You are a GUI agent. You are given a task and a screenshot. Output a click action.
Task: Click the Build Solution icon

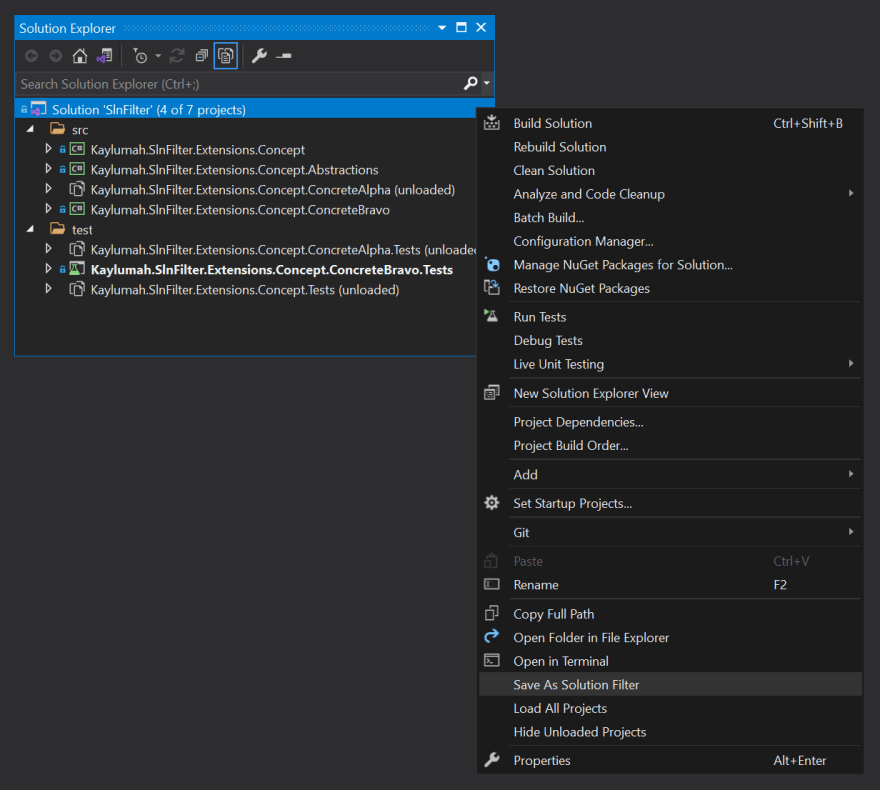pos(492,122)
